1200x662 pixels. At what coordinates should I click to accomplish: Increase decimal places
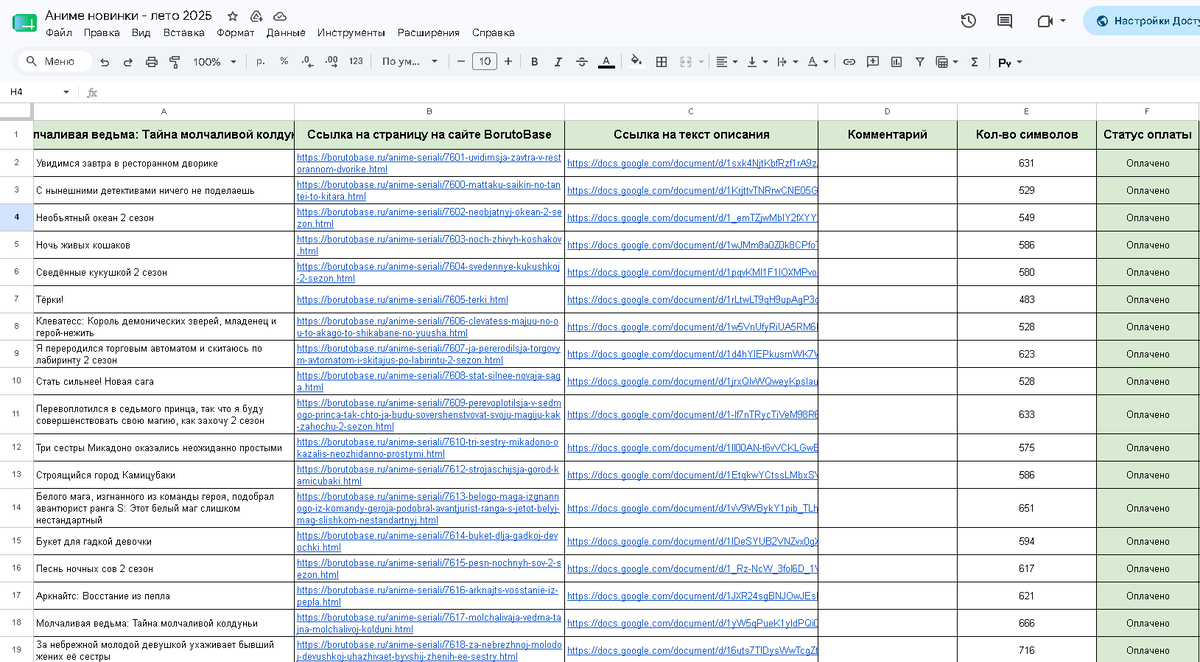coord(332,62)
